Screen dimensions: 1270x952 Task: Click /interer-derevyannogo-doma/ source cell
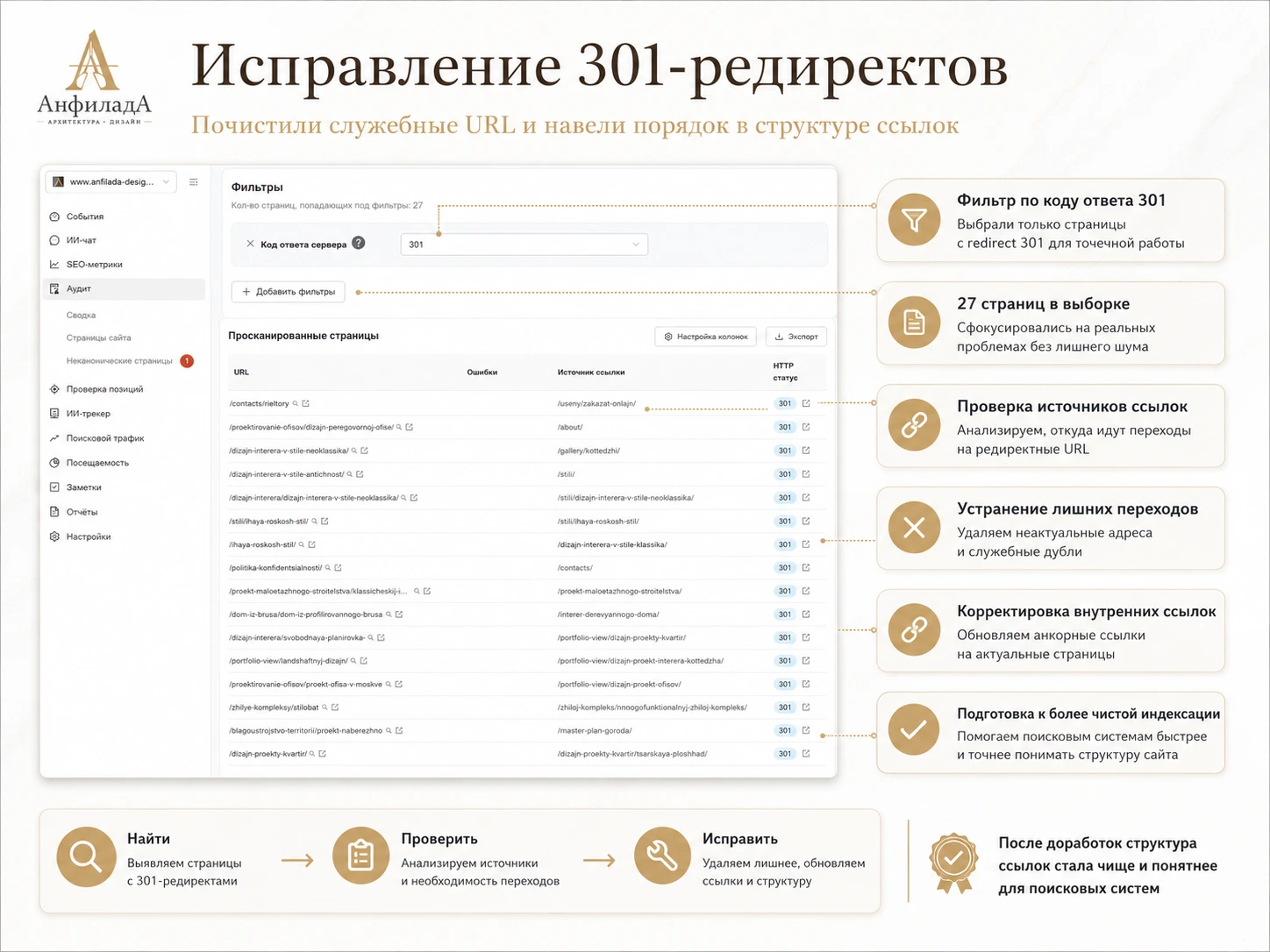click(x=608, y=615)
